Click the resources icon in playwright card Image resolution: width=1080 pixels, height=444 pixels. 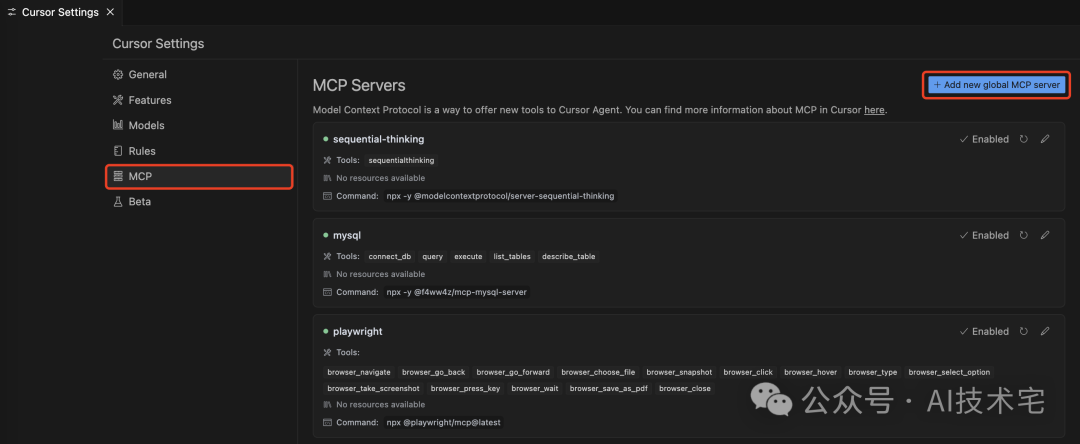pyautogui.click(x=327, y=404)
